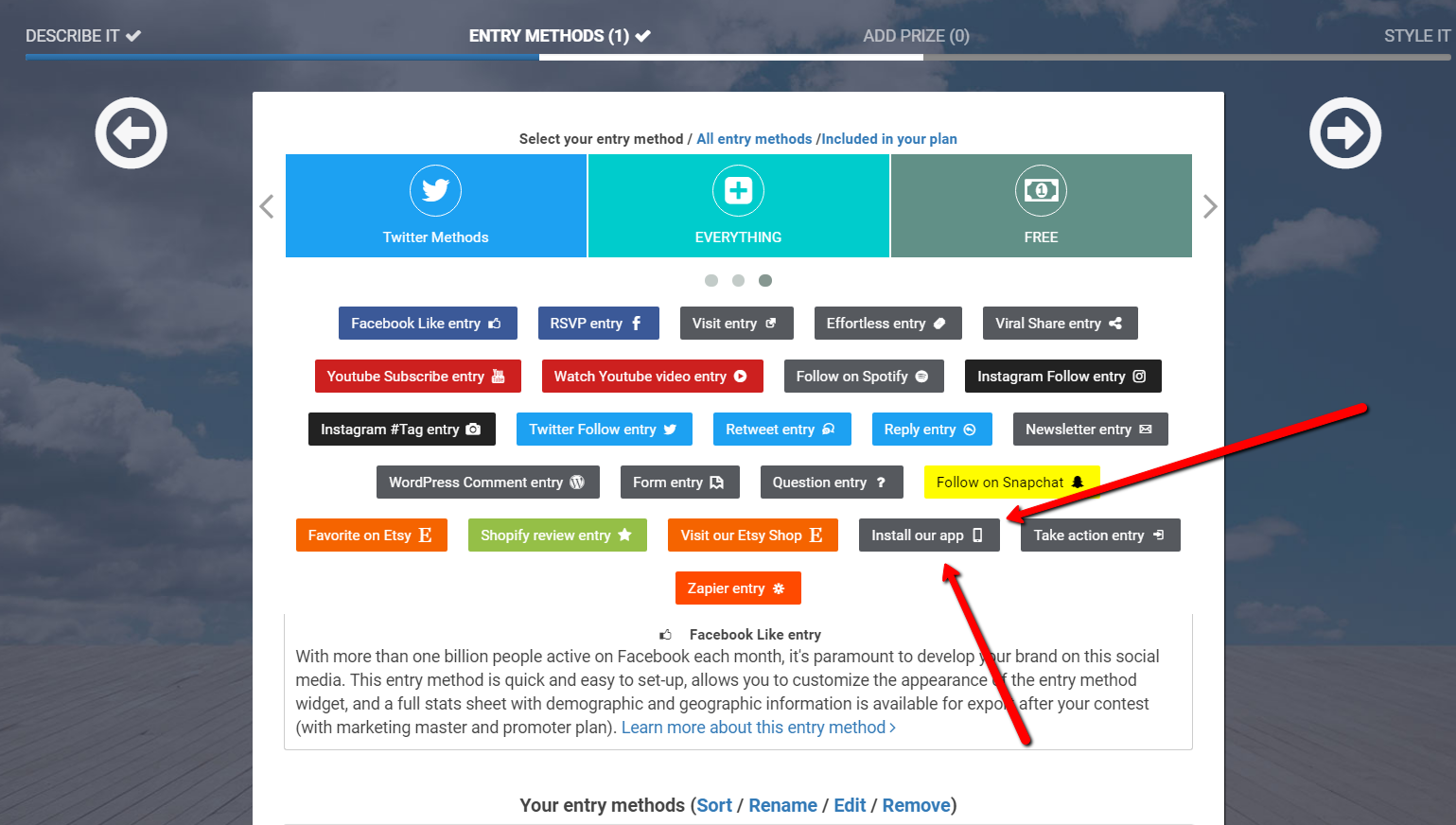Choose Follow on Spotify entry
The image size is (1456, 825).
click(865, 377)
